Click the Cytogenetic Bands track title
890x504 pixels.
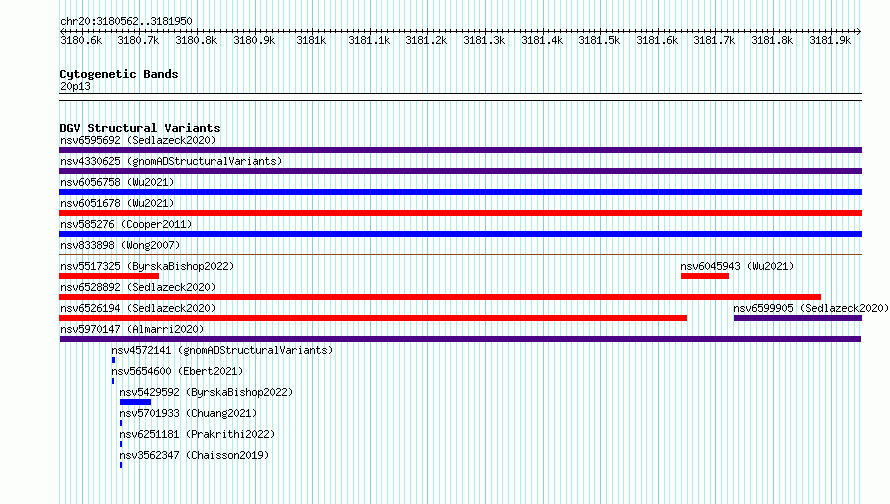(x=119, y=74)
